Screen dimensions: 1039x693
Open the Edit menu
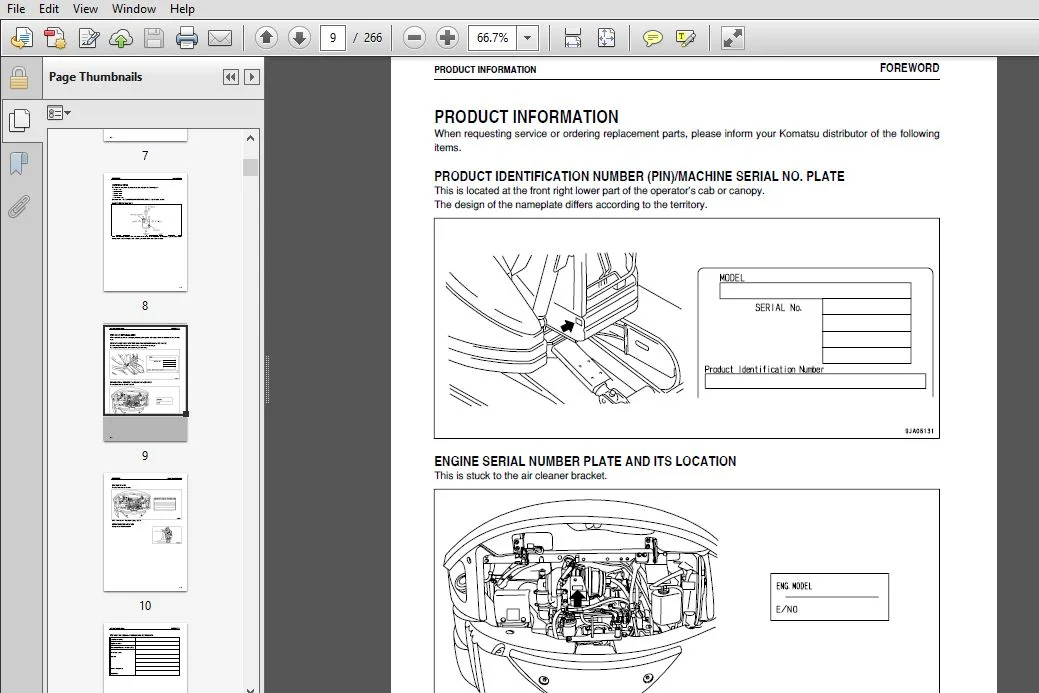pyautogui.click(x=48, y=9)
